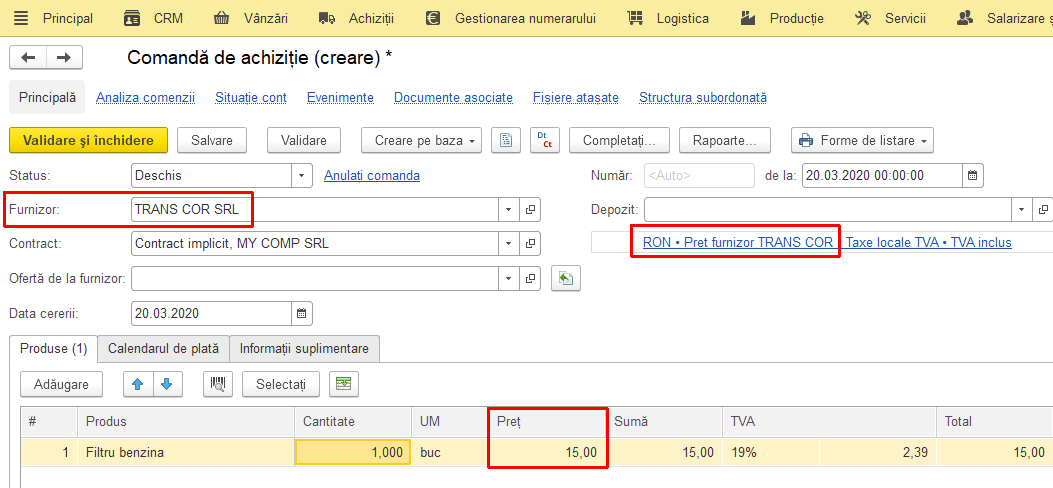Open the Producție section
The width and height of the screenshot is (1053, 488).
pyautogui.click(x=782, y=19)
